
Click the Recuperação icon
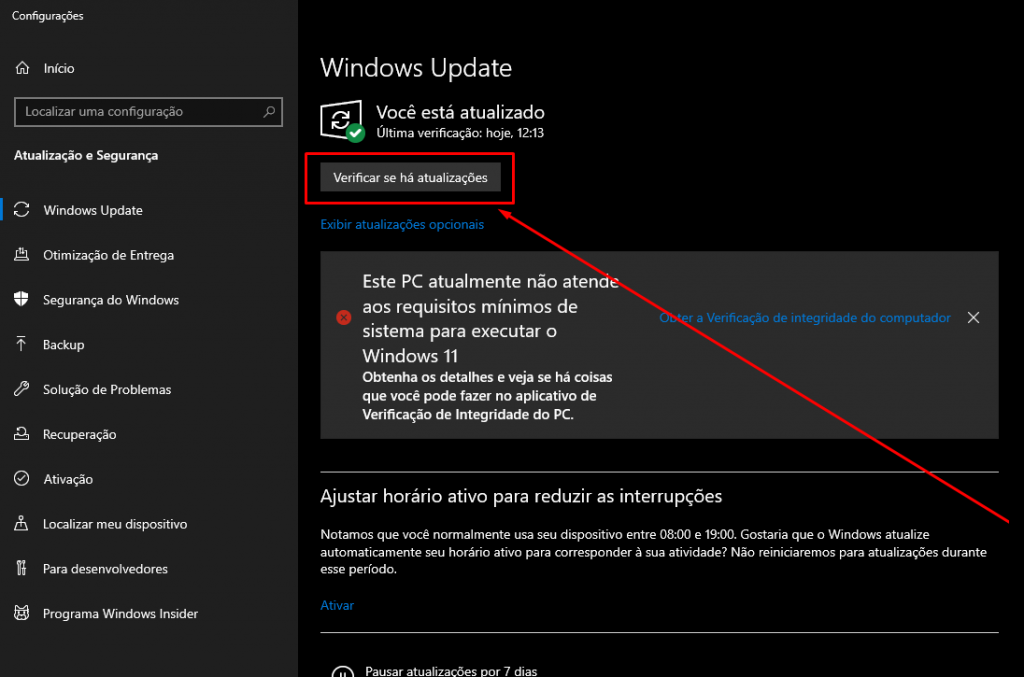[22, 434]
